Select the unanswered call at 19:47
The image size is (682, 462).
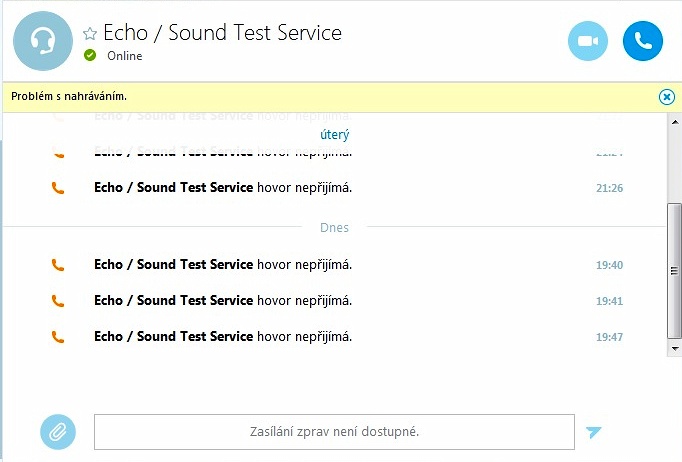[223, 337]
